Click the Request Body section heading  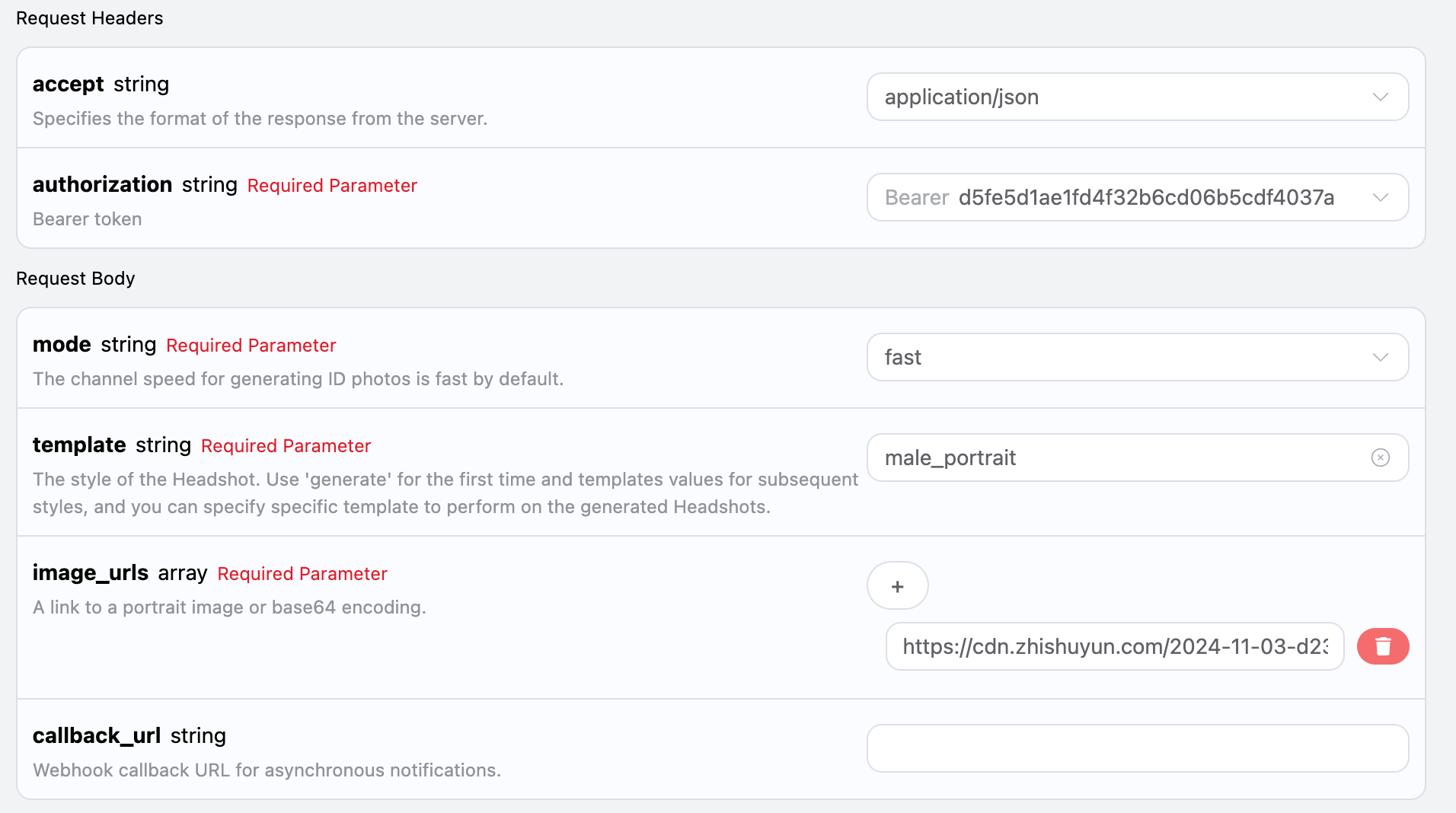click(x=75, y=279)
